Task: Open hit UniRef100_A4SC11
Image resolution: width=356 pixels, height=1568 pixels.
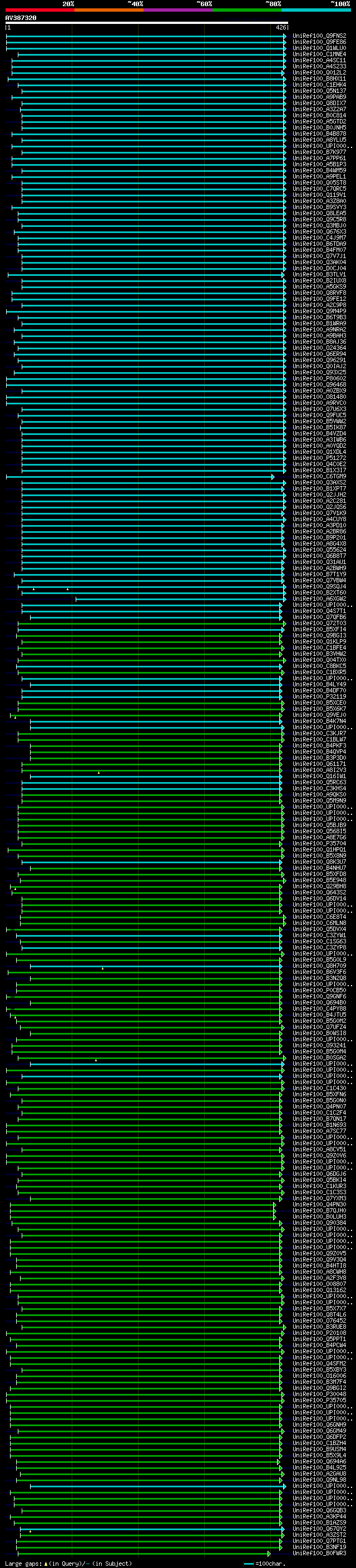Action: click(319, 60)
